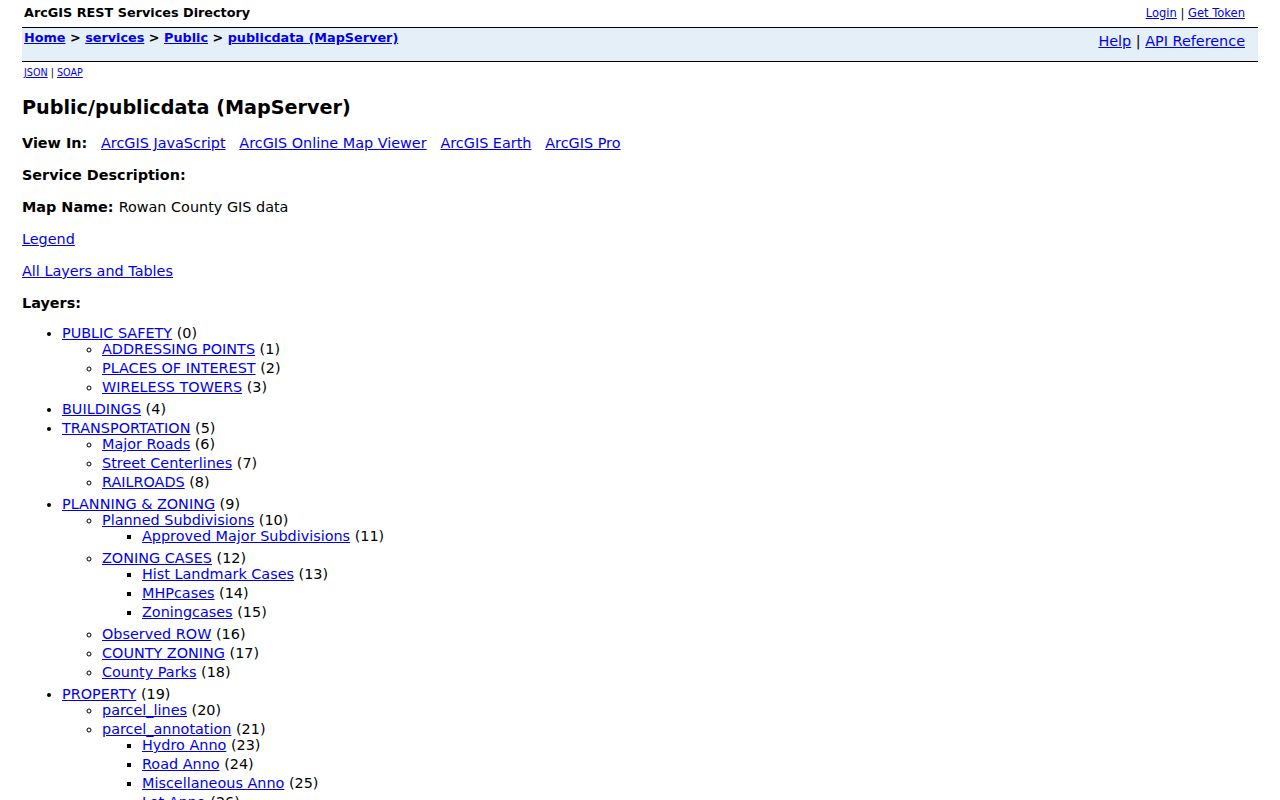The image size is (1280, 800).
Task: Open the County Parks layer
Action: (149, 672)
